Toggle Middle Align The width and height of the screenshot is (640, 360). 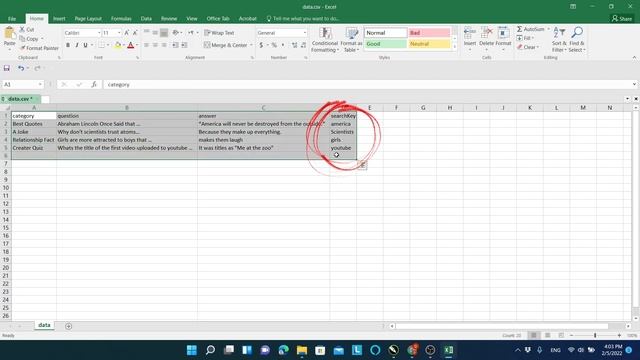pyautogui.click(x=155, y=33)
